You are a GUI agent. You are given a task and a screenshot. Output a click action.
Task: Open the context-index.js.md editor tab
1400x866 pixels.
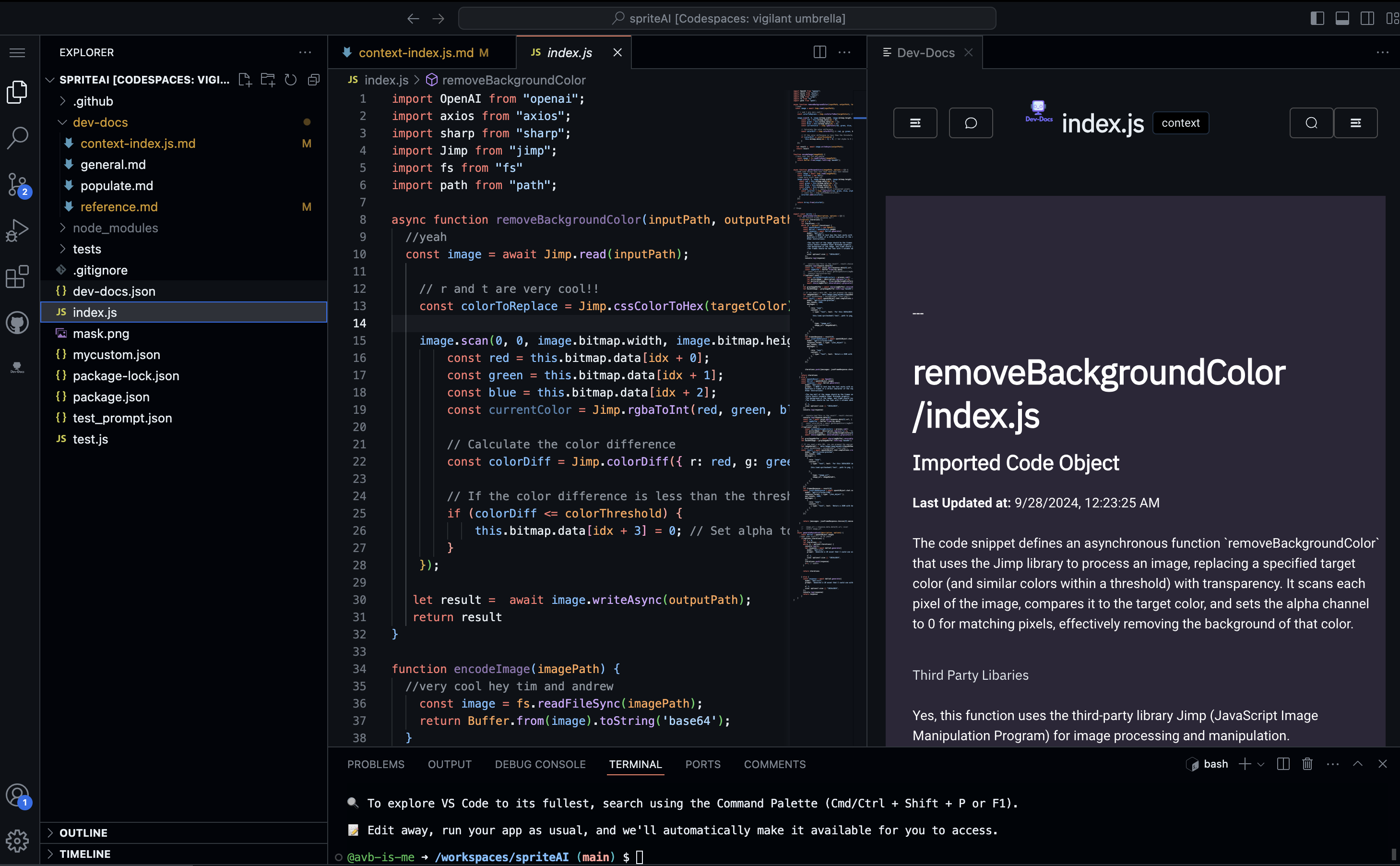pyautogui.click(x=415, y=53)
